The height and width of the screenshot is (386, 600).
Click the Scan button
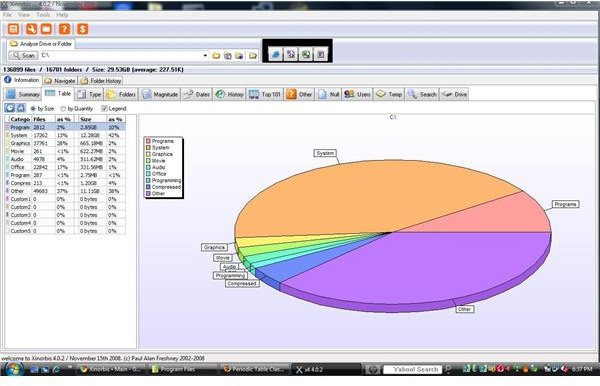24,55
